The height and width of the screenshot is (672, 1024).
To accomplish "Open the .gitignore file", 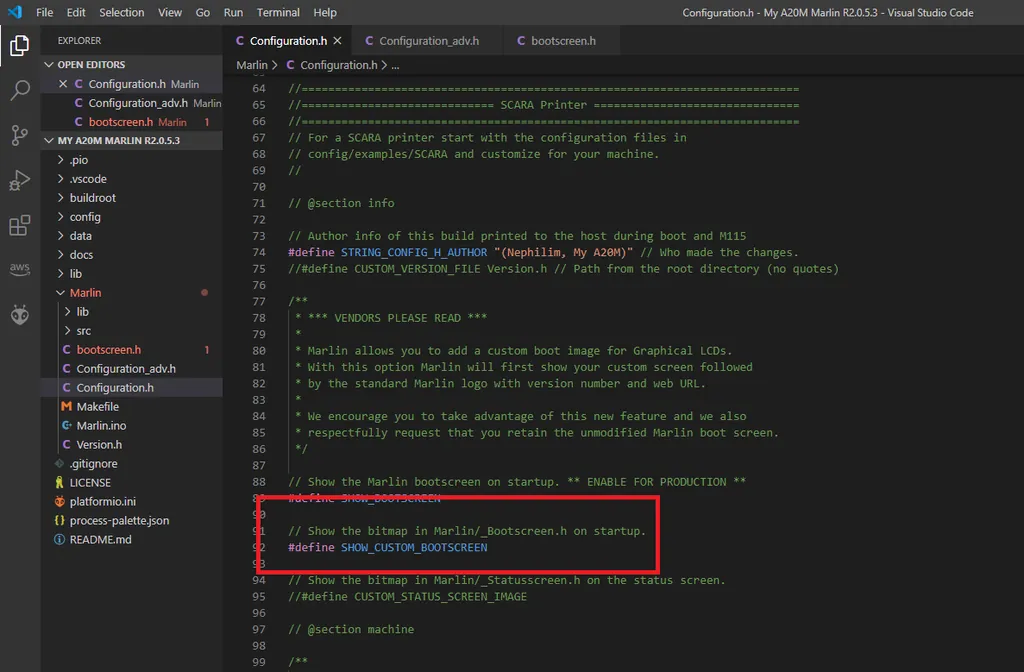I will tap(132, 464).
